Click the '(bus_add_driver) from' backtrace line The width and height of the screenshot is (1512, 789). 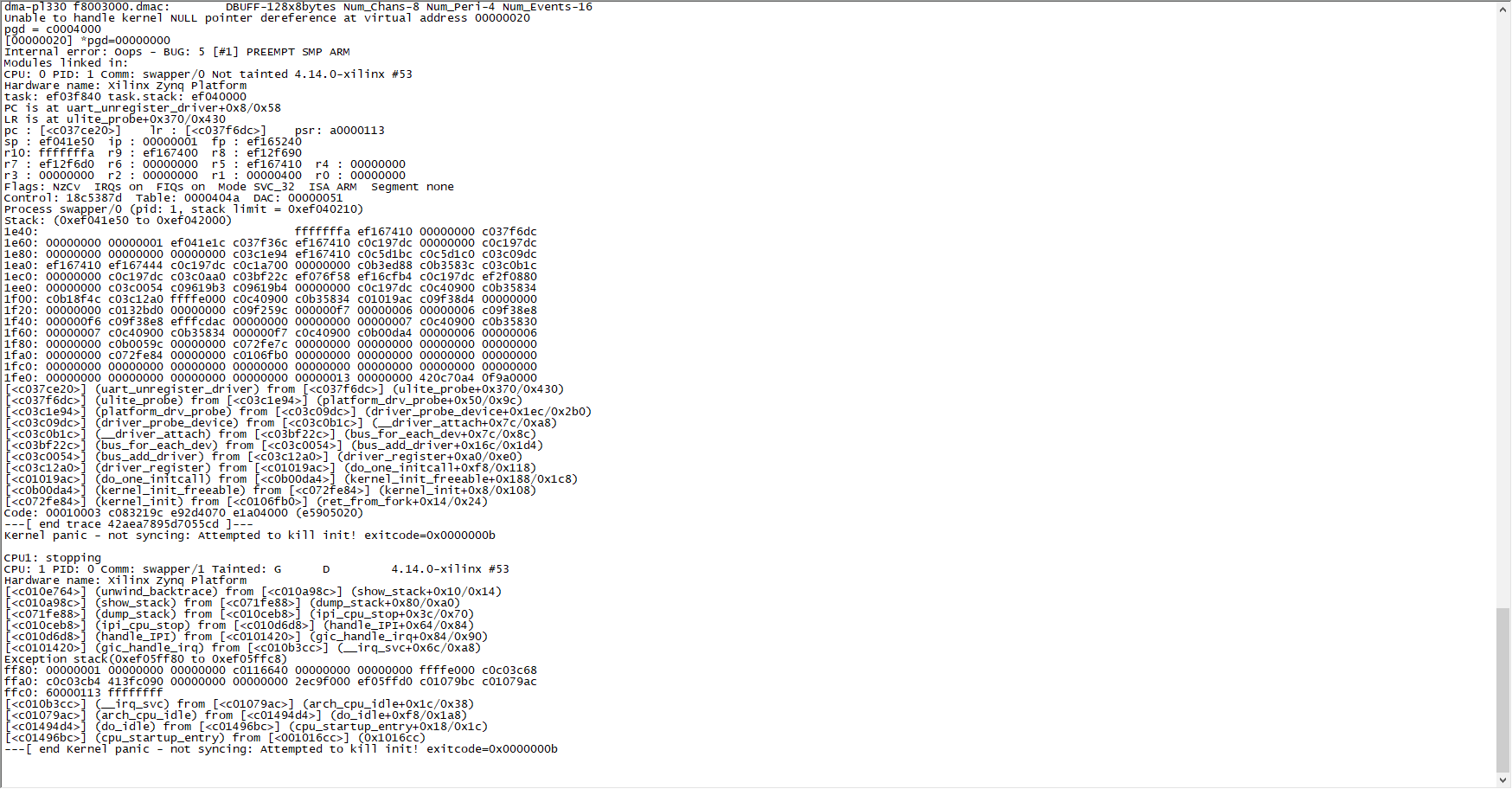[264, 457]
